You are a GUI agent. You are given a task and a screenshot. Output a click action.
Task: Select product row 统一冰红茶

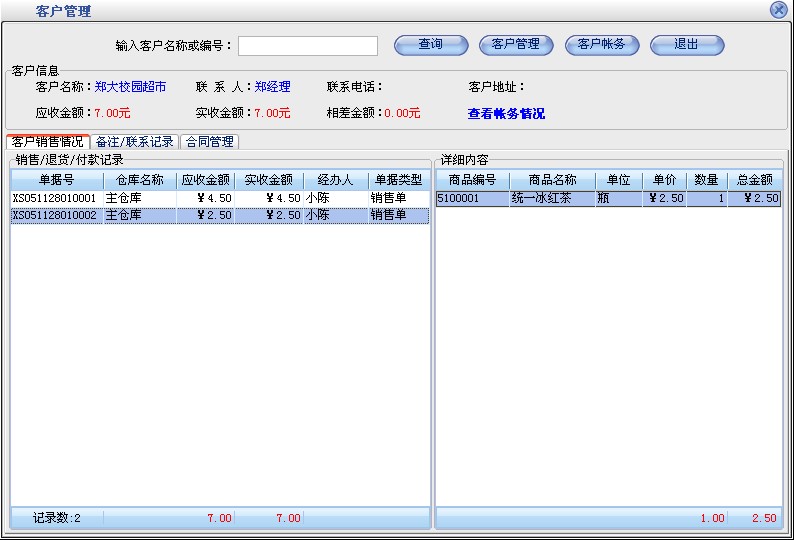(552, 199)
